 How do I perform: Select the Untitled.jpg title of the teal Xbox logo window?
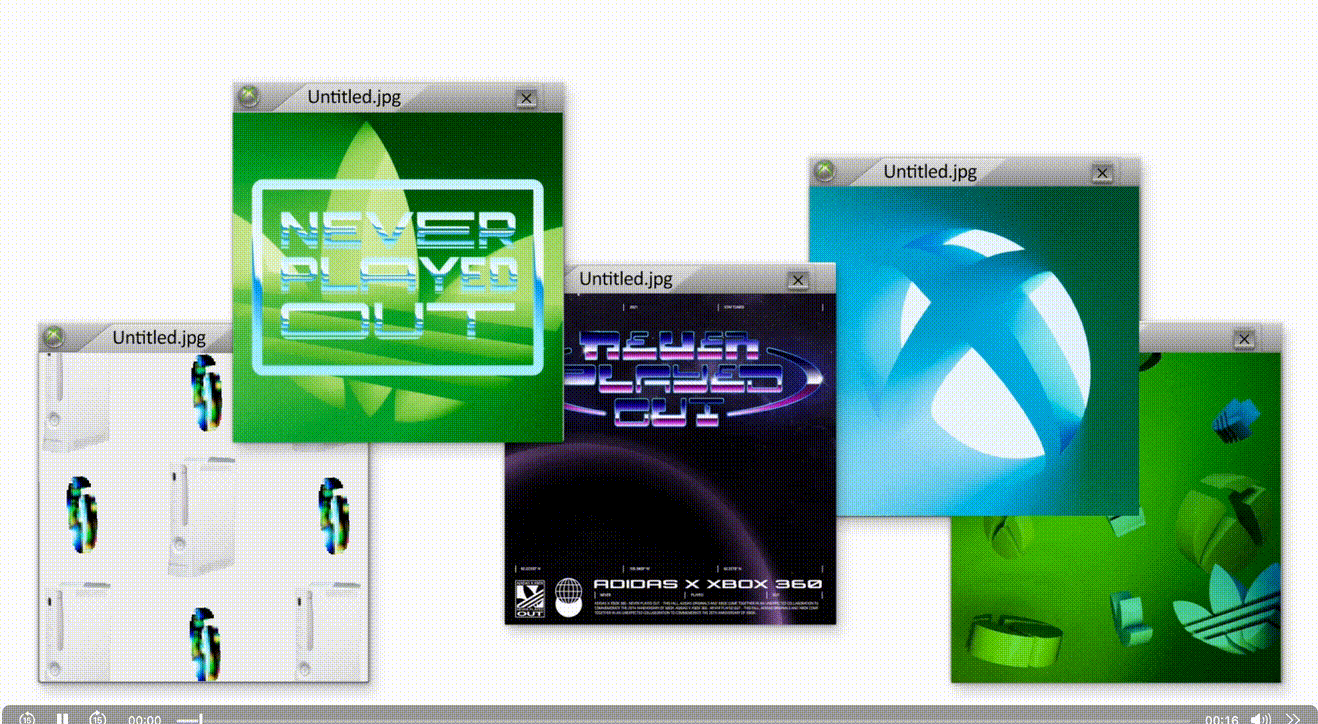(930, 172)
